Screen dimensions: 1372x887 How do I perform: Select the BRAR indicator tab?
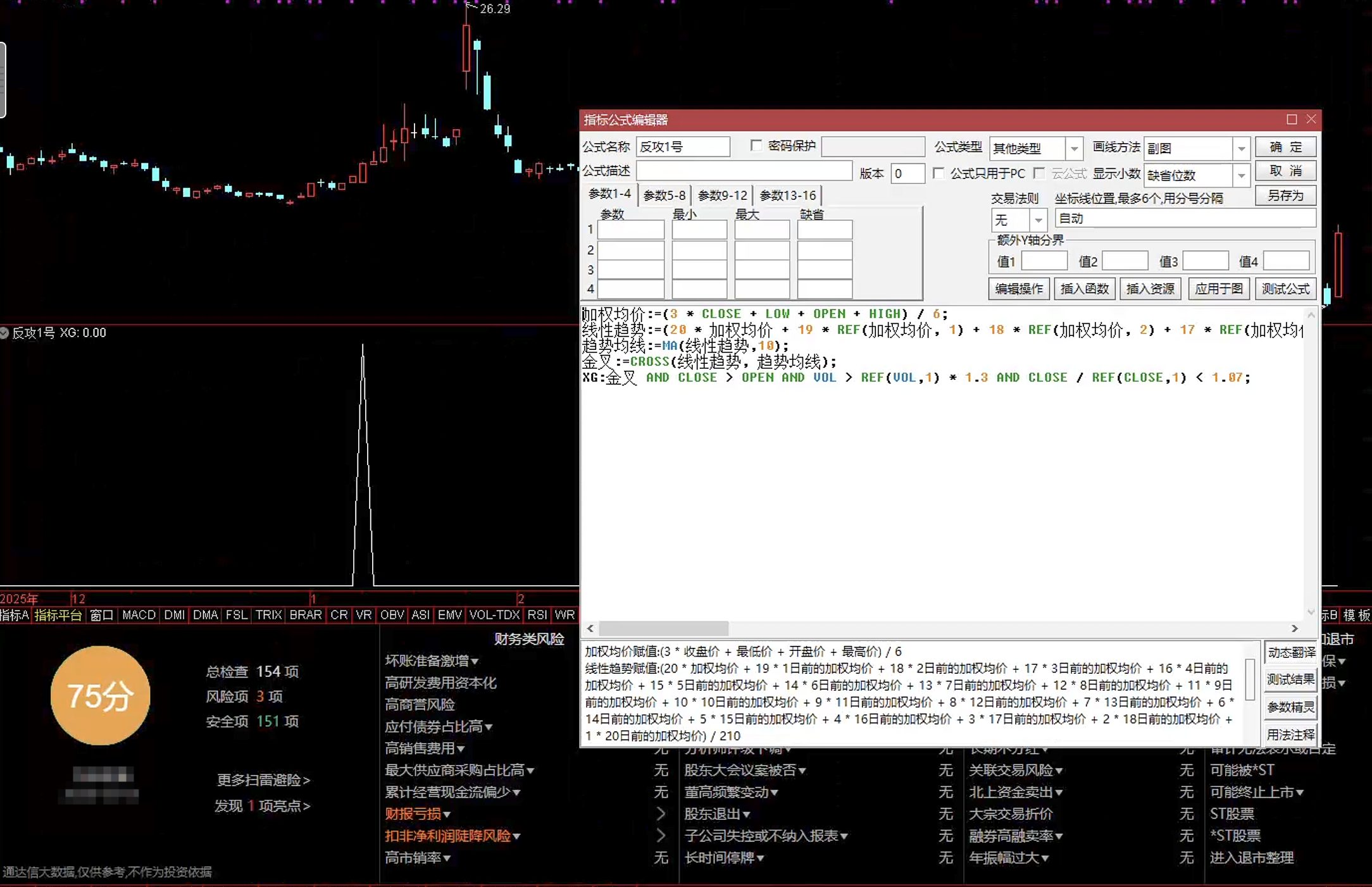(x=305, y=615)
